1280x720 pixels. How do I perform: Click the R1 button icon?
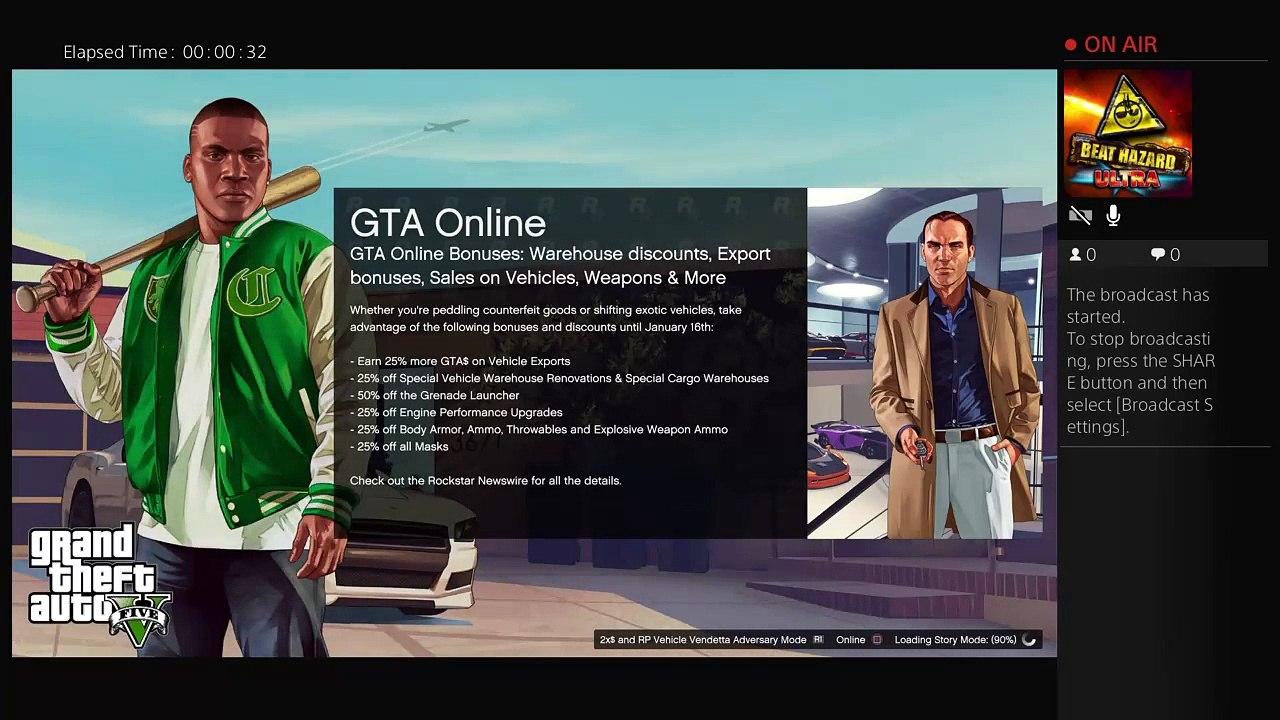click(818, 640)
